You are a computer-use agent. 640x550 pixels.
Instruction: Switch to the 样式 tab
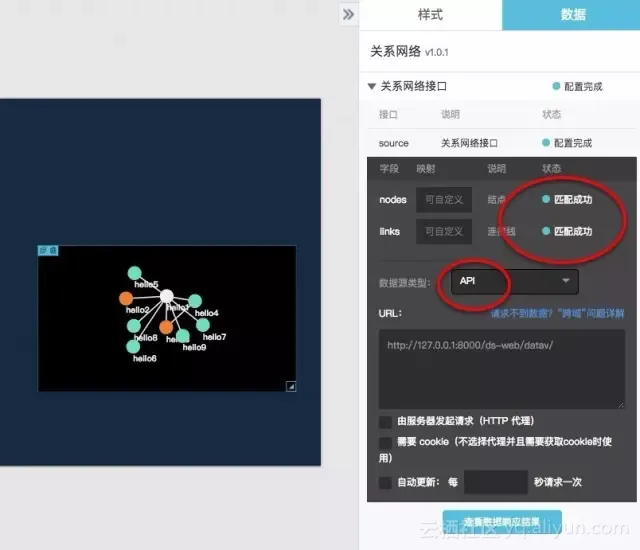[x=430, y=15]
